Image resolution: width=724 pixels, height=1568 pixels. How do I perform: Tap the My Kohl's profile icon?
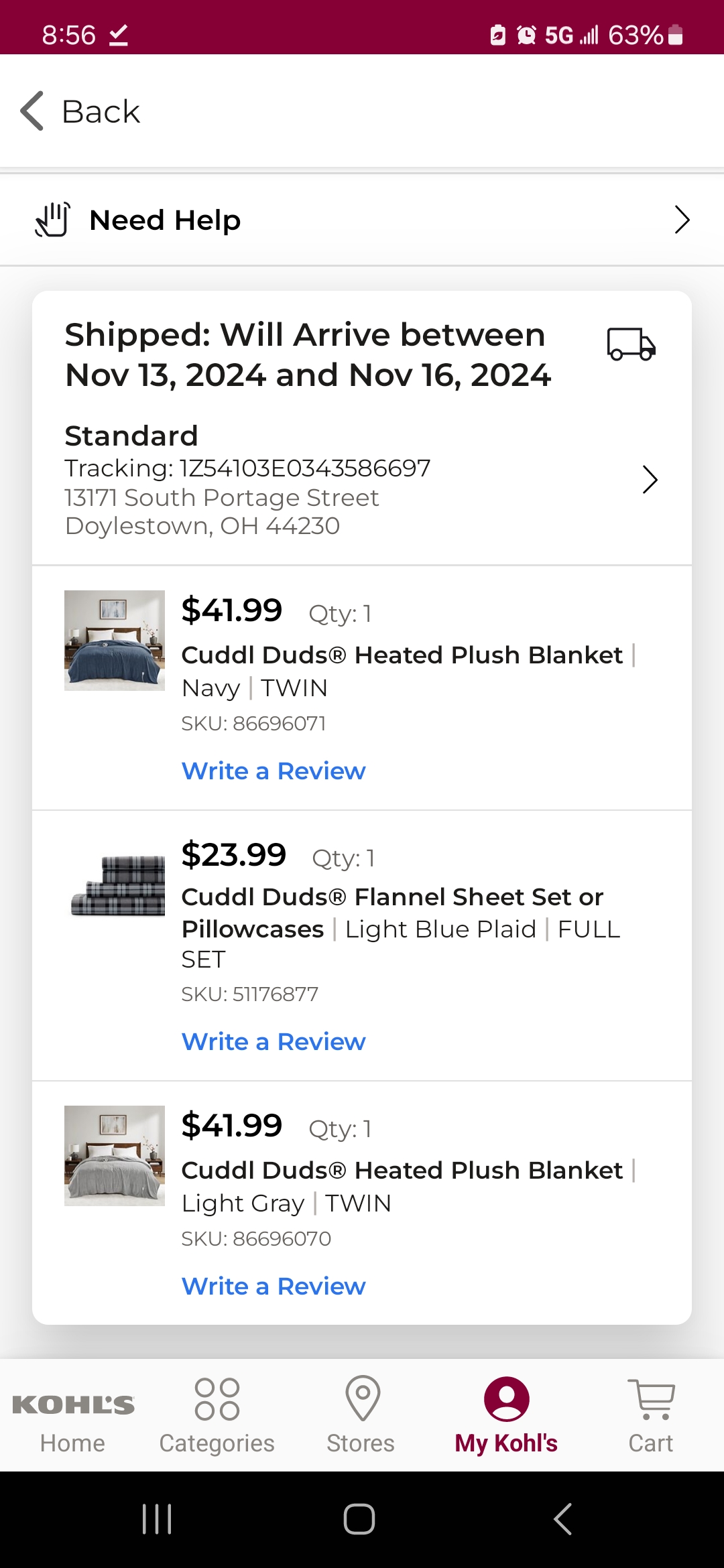tap(507, 1399)
